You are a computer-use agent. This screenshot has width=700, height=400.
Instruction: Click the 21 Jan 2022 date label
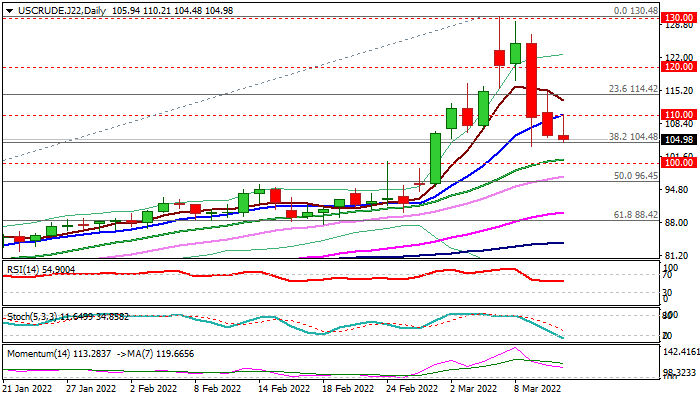pos(27,388)
